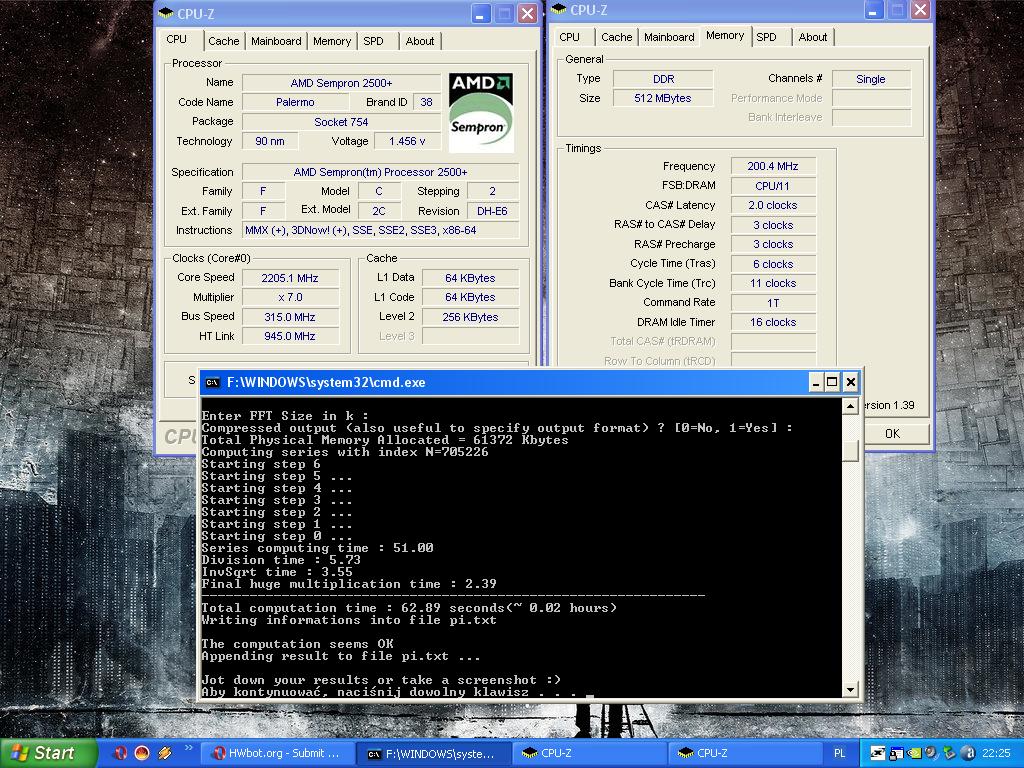Click the cmd window scrollbar thumb
This screenshot has width=1024, height=768.
[x=850, y=451]
